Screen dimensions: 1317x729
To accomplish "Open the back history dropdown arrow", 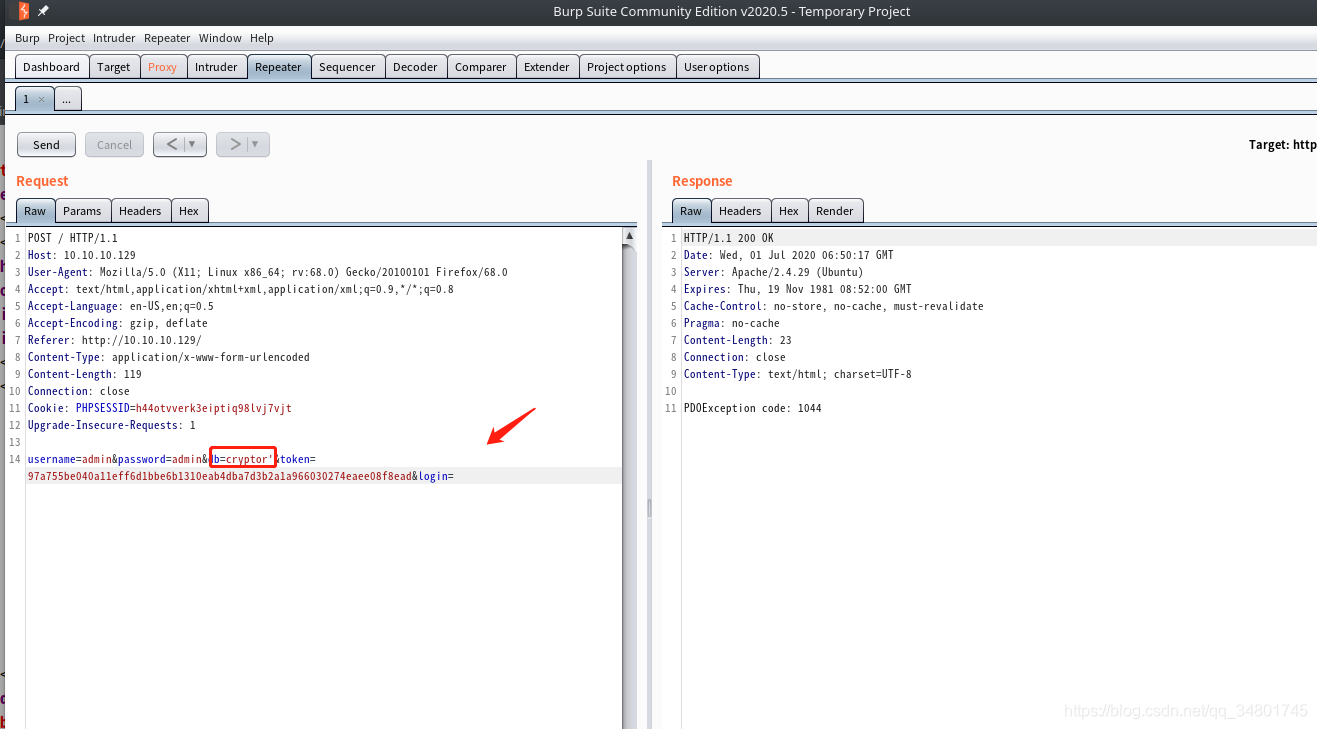I will click(x=194, y=144).
